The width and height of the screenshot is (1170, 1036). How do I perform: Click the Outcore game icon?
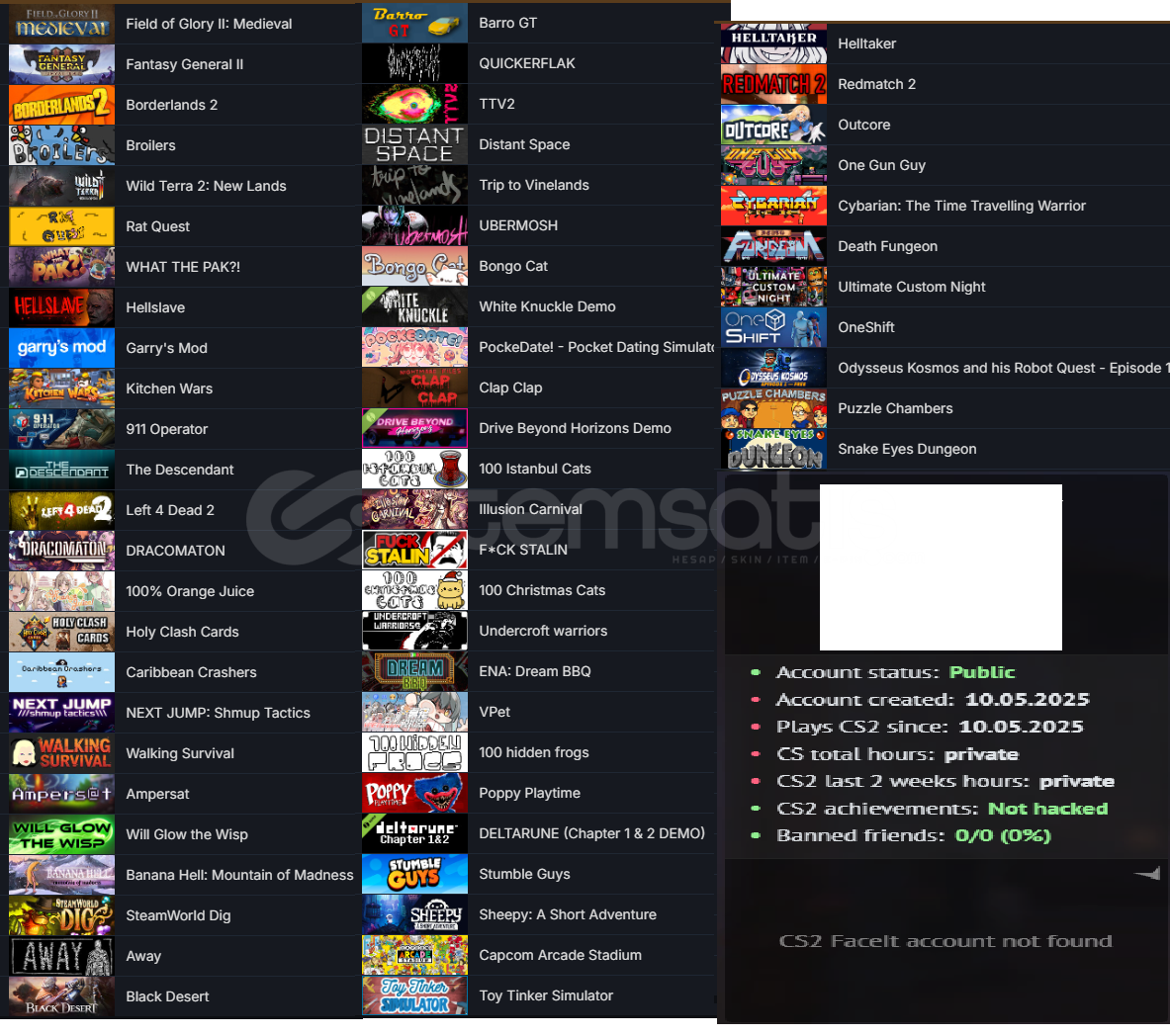point(773,125)
